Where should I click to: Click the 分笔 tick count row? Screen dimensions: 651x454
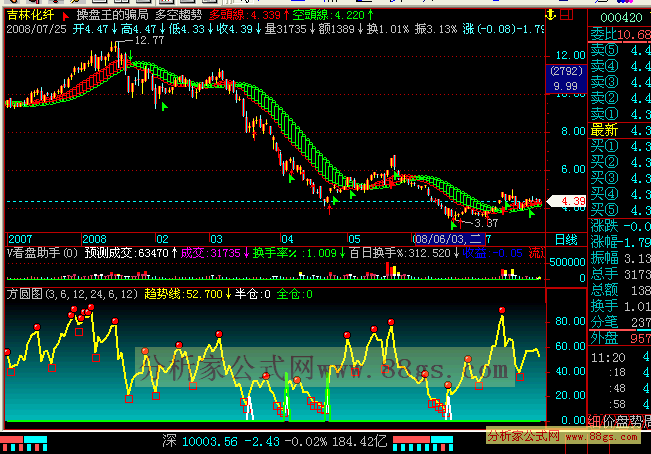620,322
